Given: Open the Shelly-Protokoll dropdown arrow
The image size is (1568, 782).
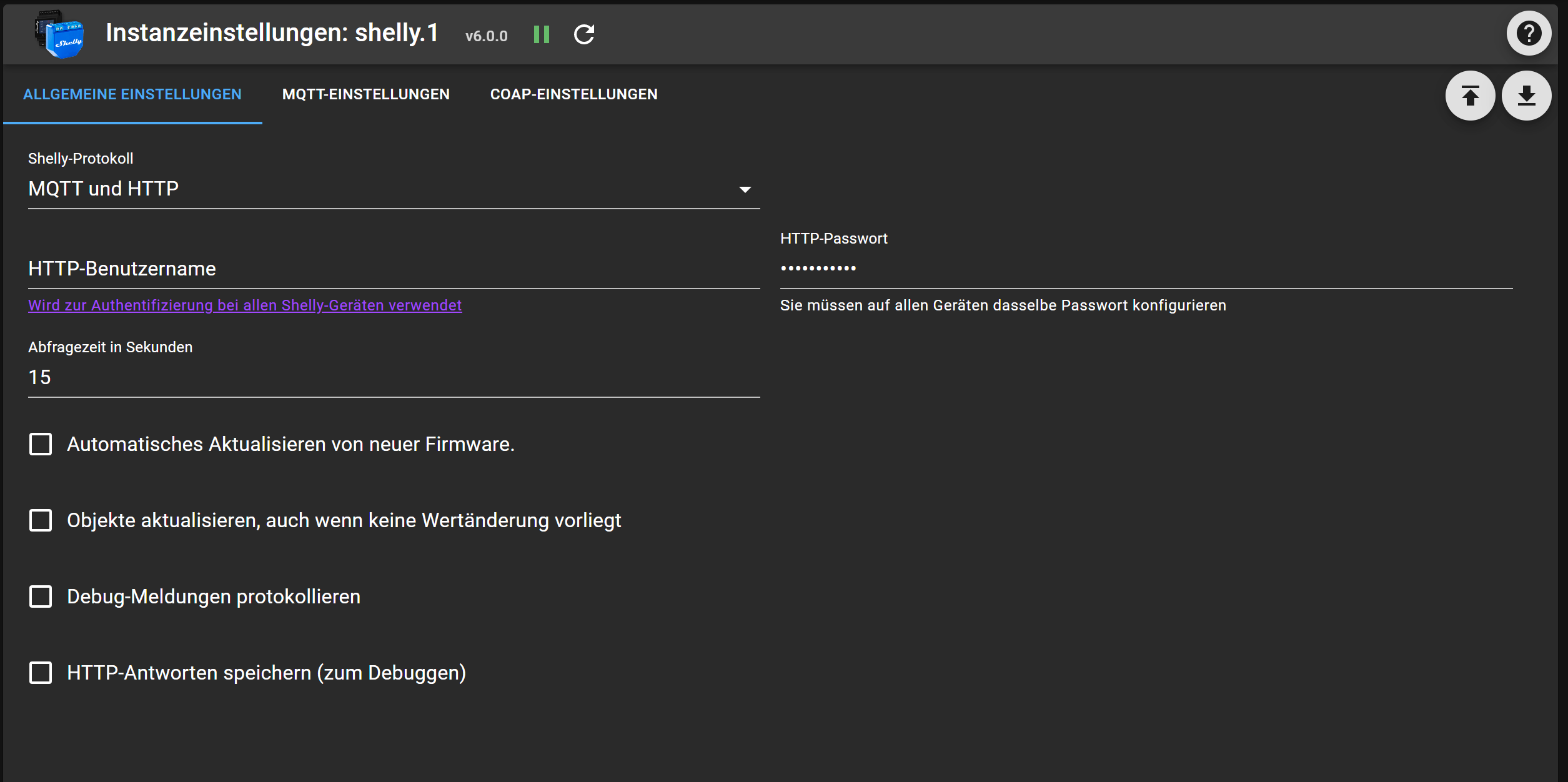Looking at the screenshot, I should (745, 189).
